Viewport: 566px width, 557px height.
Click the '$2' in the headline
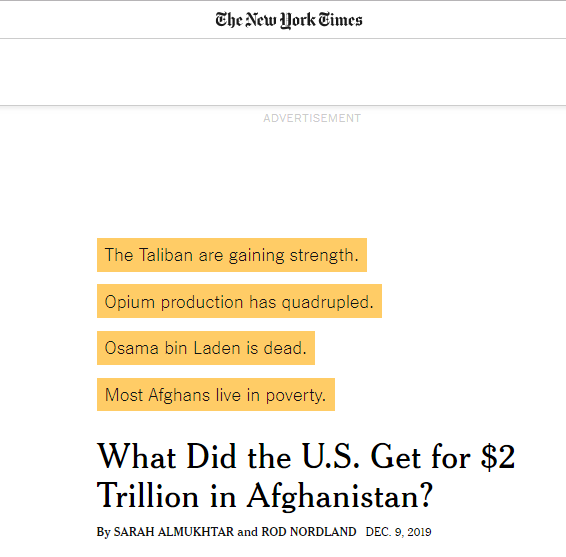498,457
